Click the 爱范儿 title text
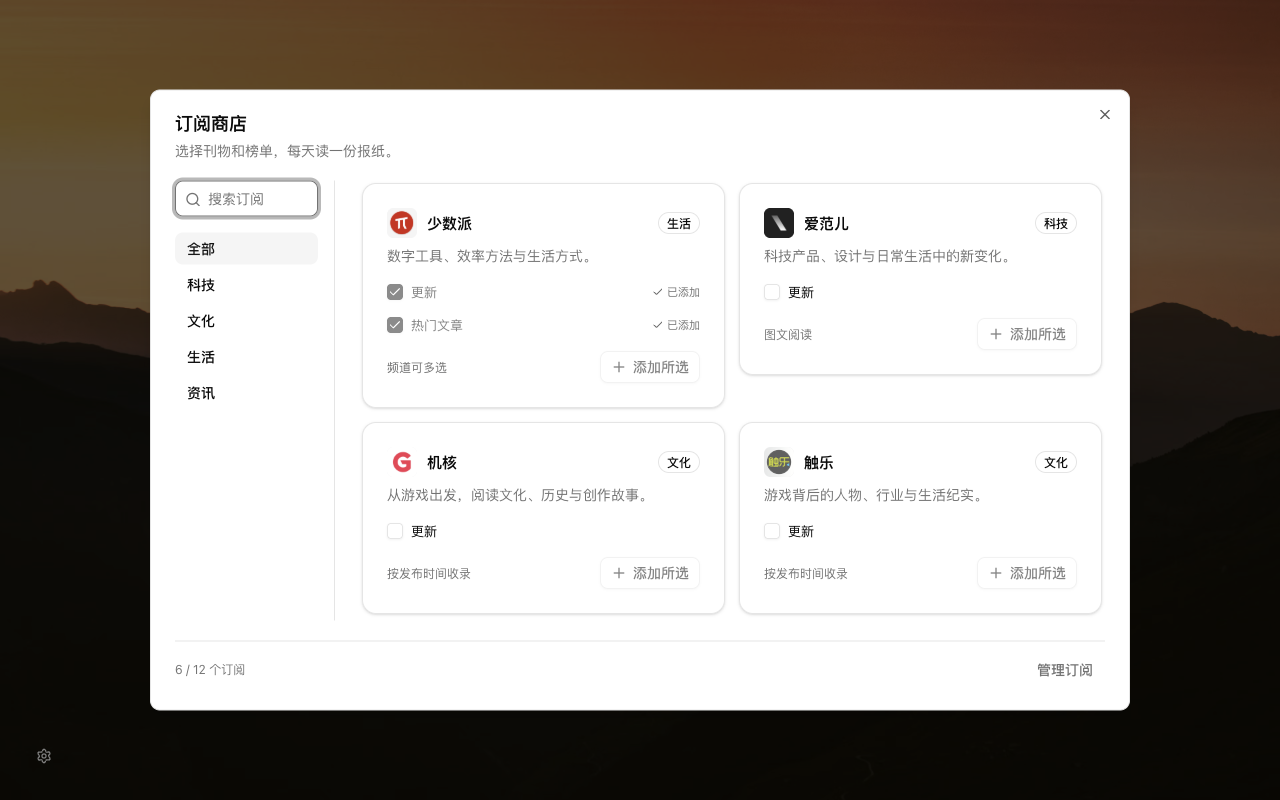Viewport: 1280px width, 800px height. pyautogui.click(x=826, y=223)
